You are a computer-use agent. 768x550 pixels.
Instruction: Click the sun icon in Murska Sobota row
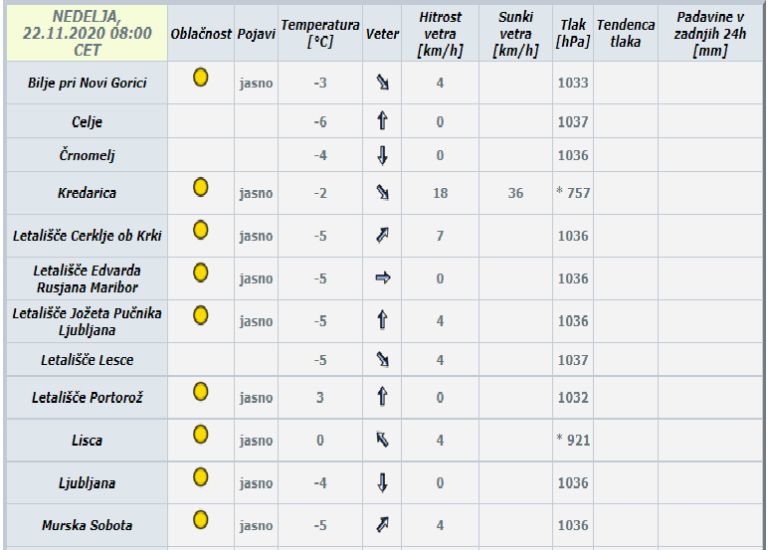point(200,519)
